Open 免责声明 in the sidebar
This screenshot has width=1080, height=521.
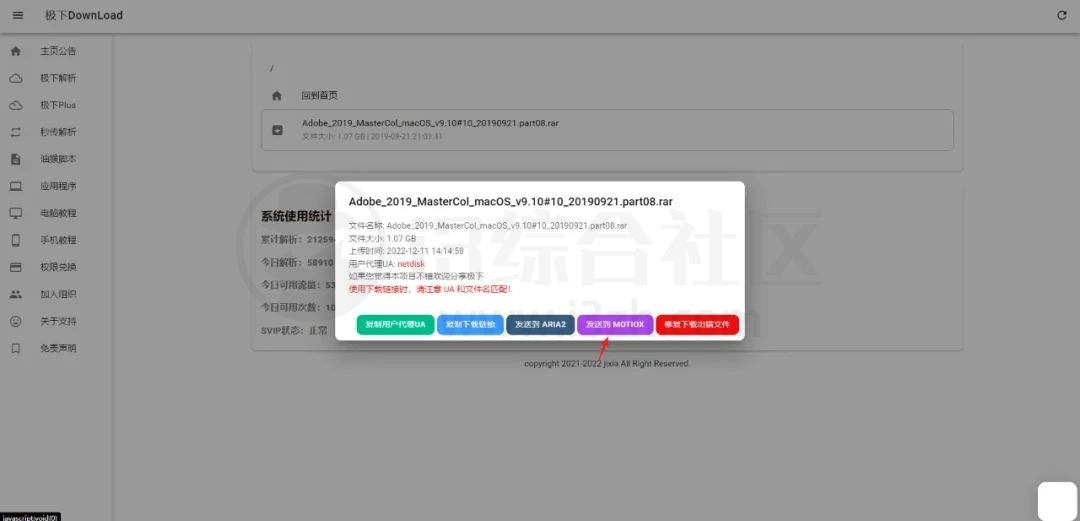point(59,349)
